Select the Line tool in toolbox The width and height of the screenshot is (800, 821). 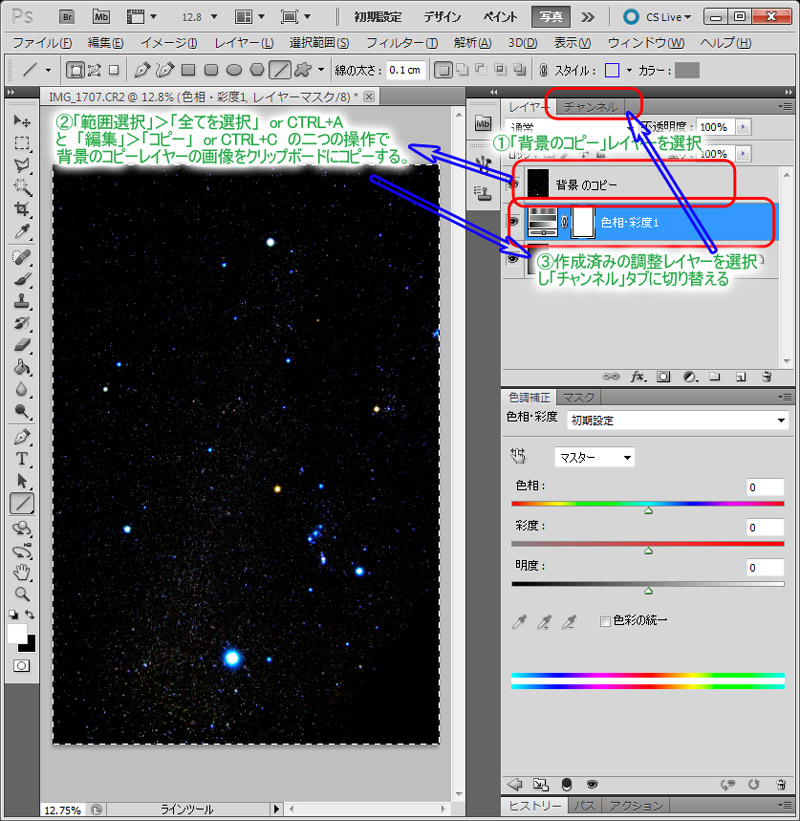[21, 503]
